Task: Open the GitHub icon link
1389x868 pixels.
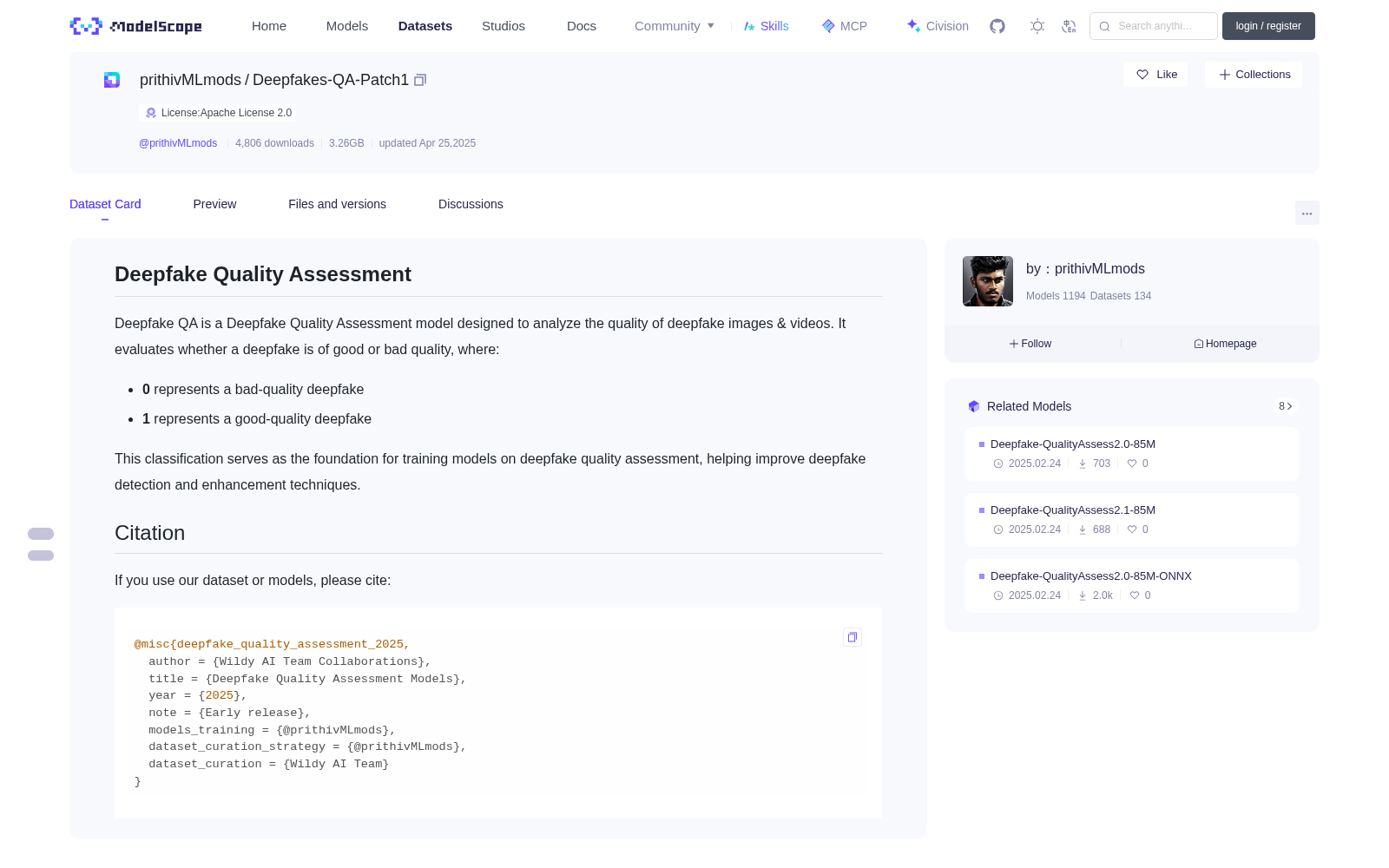Action: coord(997,26)
